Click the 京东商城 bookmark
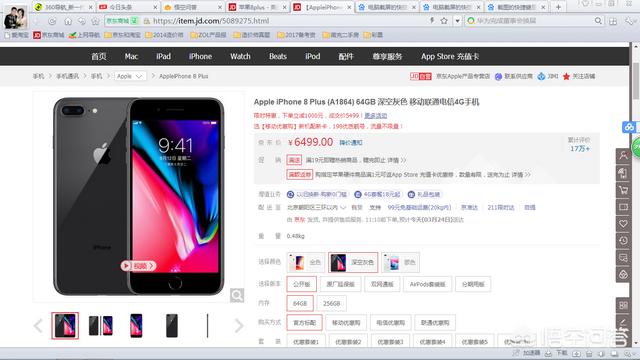 pos(49,35)
